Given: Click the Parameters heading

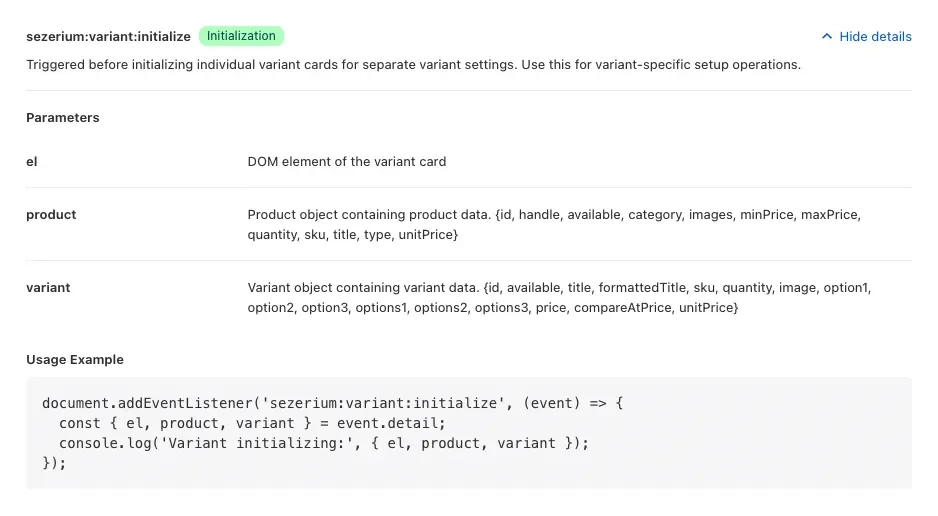Looking at the screenshot, I should click(x=63, y=118).
